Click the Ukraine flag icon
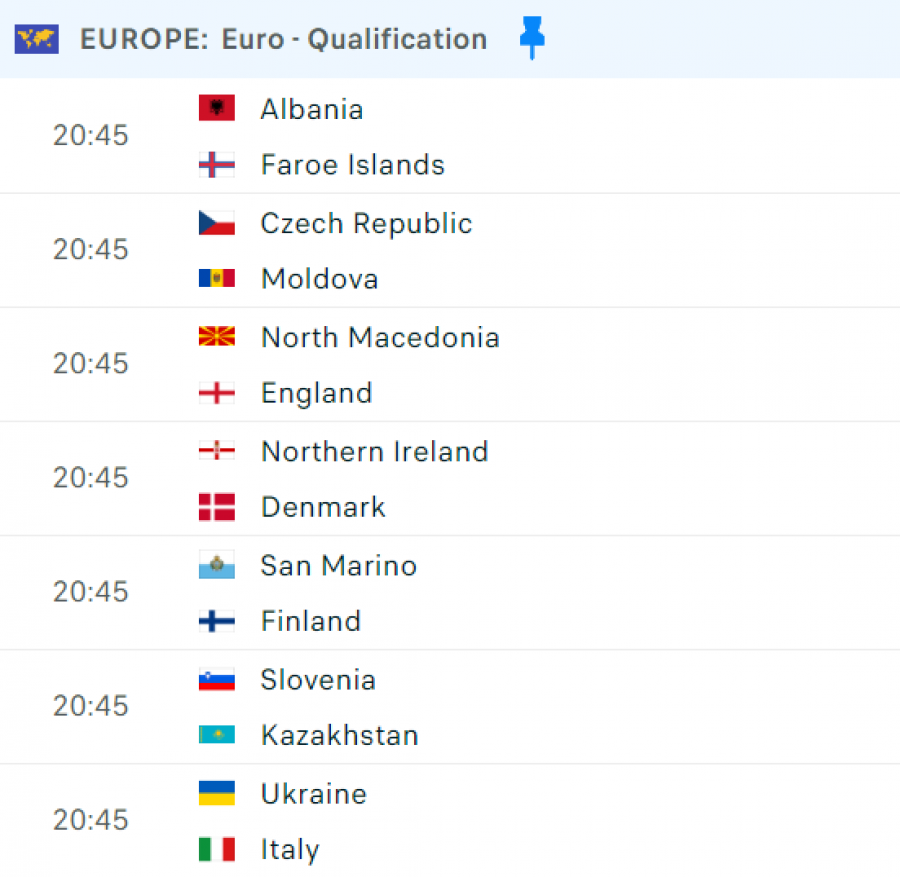Image resolution: width=900 pixels, height=877 pixels. (x=216, y=793)
